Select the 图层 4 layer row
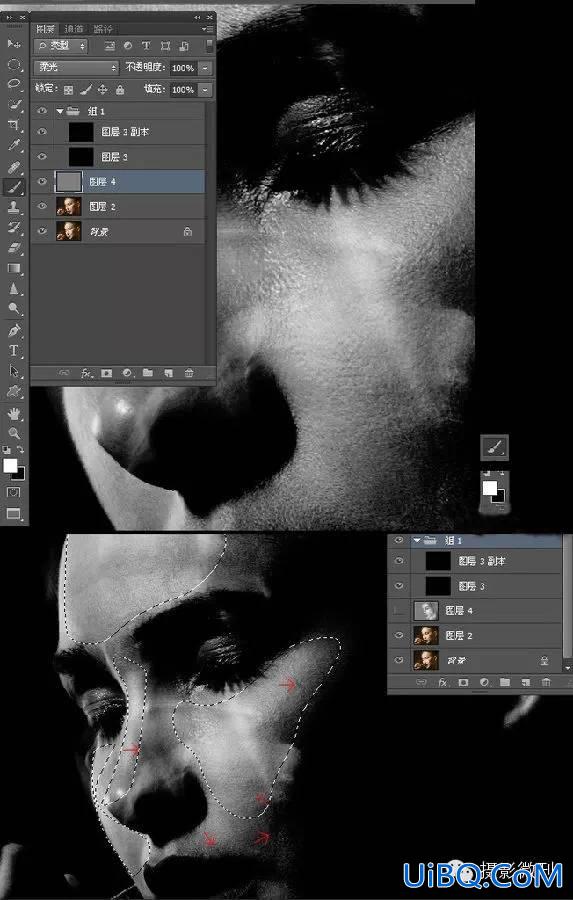Screen dimensions: 573x900 [118, 181]
